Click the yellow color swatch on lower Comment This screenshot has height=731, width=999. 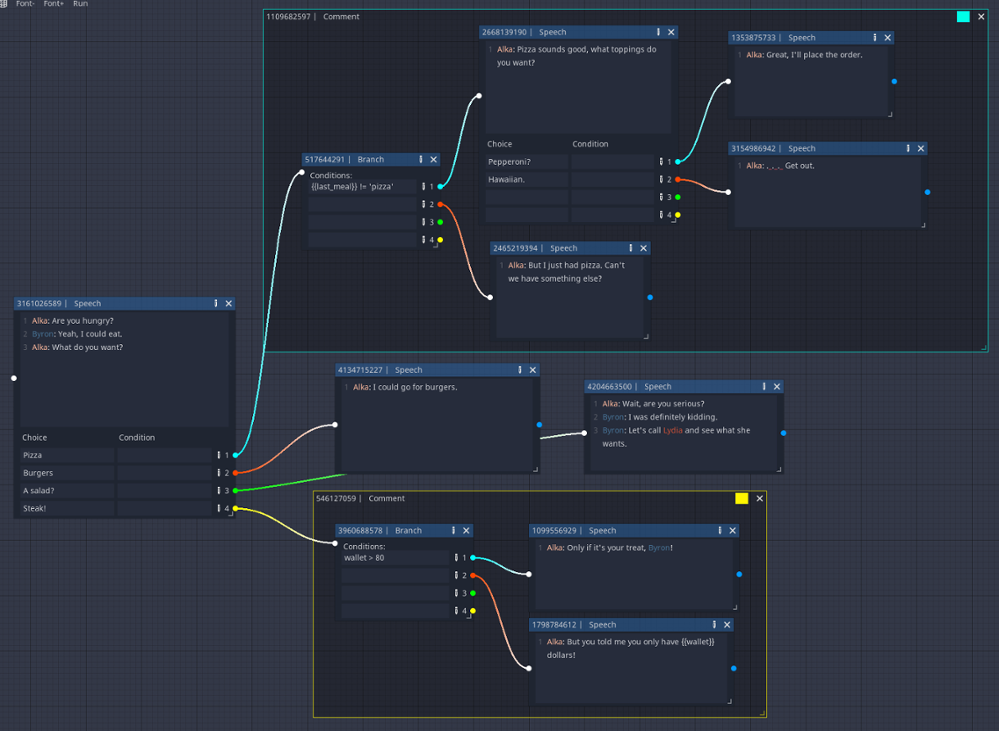point(741,498)
